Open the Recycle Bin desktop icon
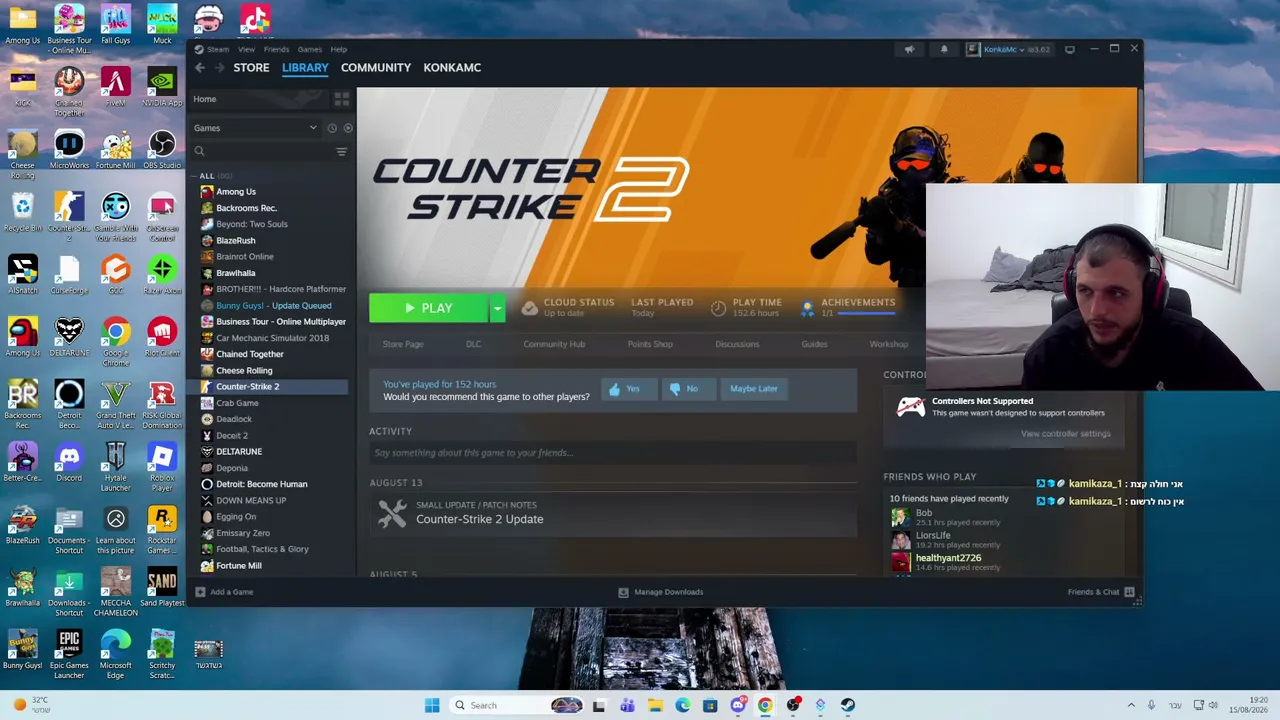 coord(22,212)
